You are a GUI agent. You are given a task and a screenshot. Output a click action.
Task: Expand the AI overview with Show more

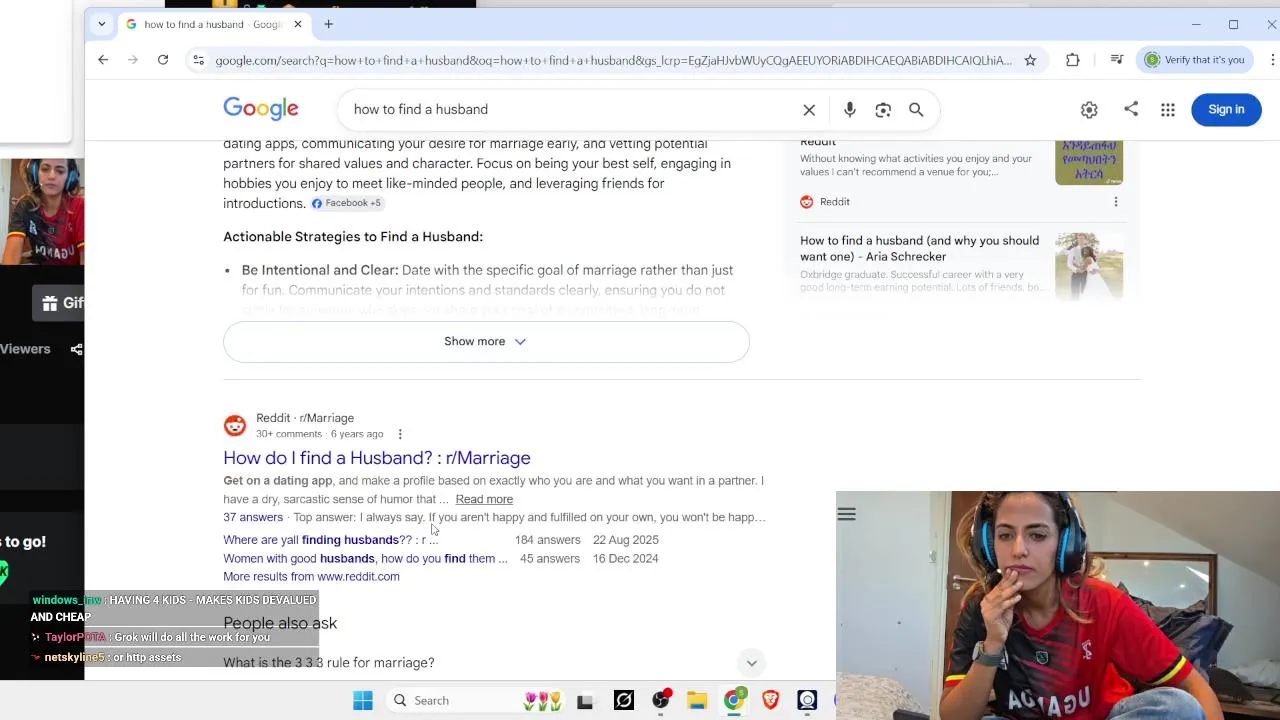486,342
